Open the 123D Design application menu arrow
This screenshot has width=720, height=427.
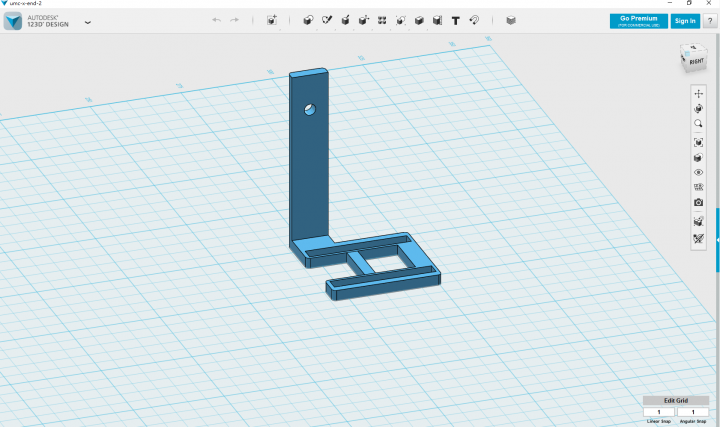(x=88, y=22)
